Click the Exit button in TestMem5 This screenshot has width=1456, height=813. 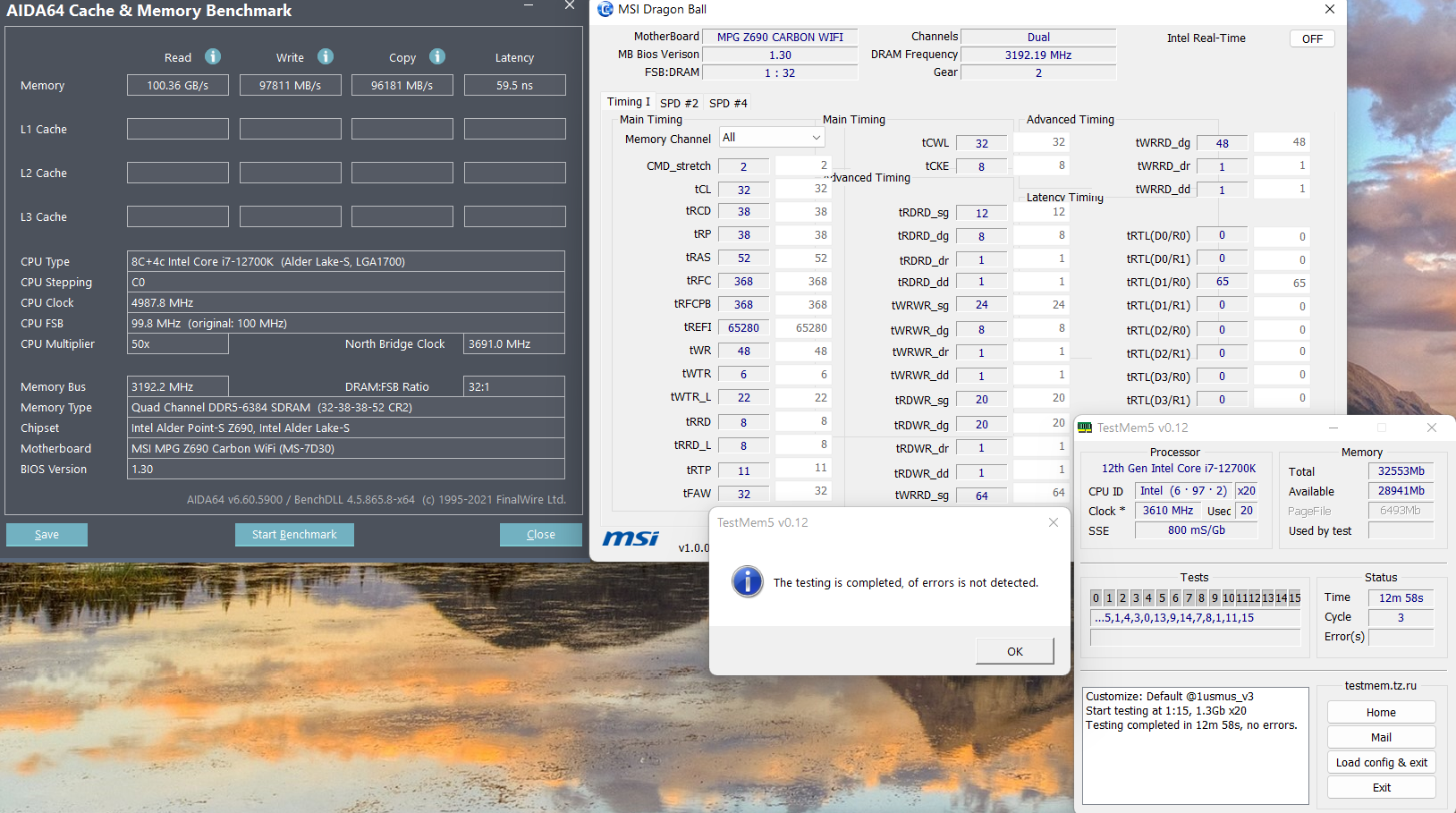(1381, 788)
